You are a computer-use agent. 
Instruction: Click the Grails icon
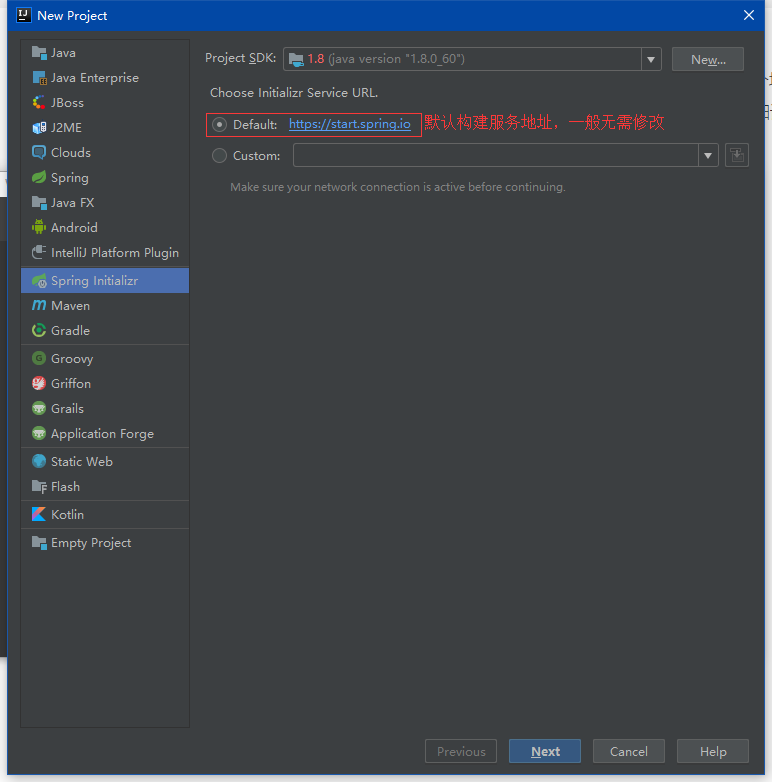(39, 408)
